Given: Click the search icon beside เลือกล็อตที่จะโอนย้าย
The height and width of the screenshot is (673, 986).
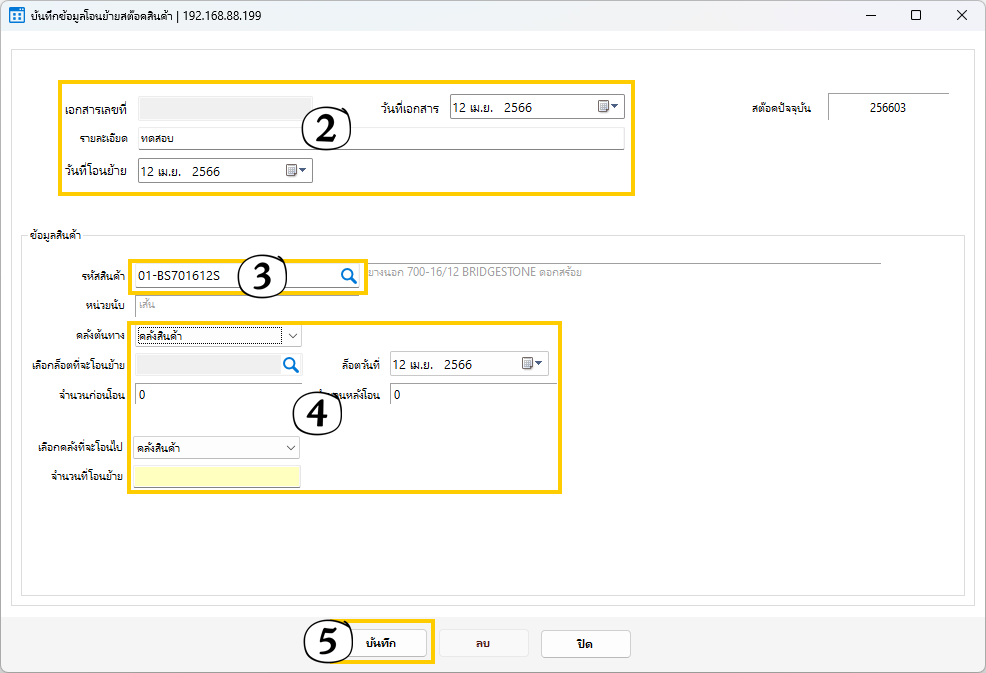Looking at the screenshot, I should [290, 365].
